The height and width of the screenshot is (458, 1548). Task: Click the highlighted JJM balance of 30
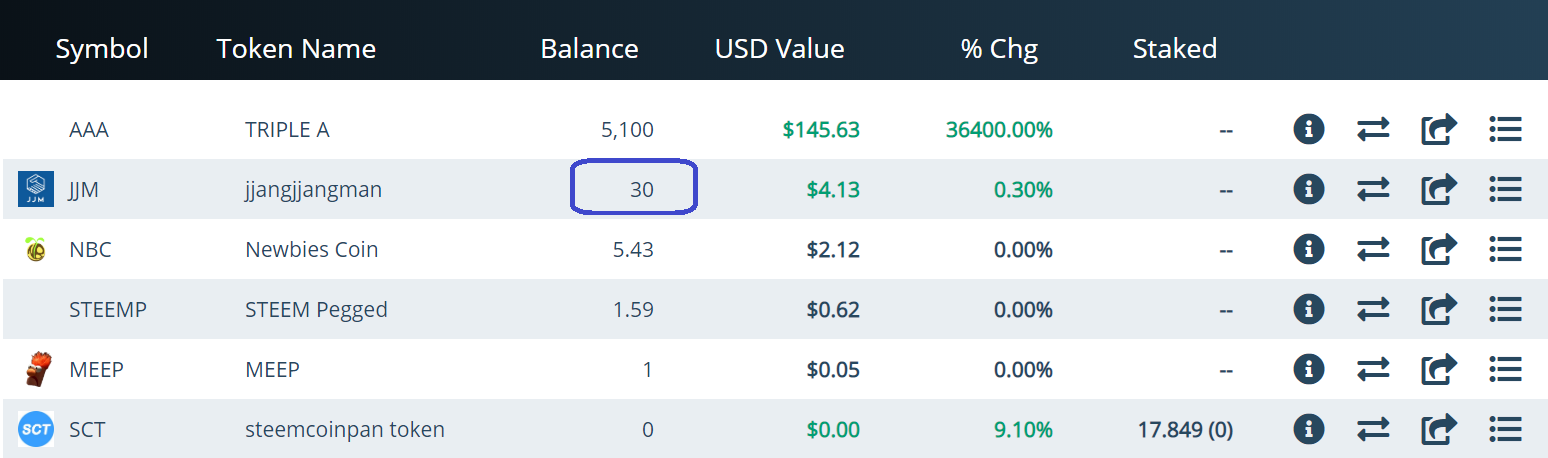coord(641,189)
